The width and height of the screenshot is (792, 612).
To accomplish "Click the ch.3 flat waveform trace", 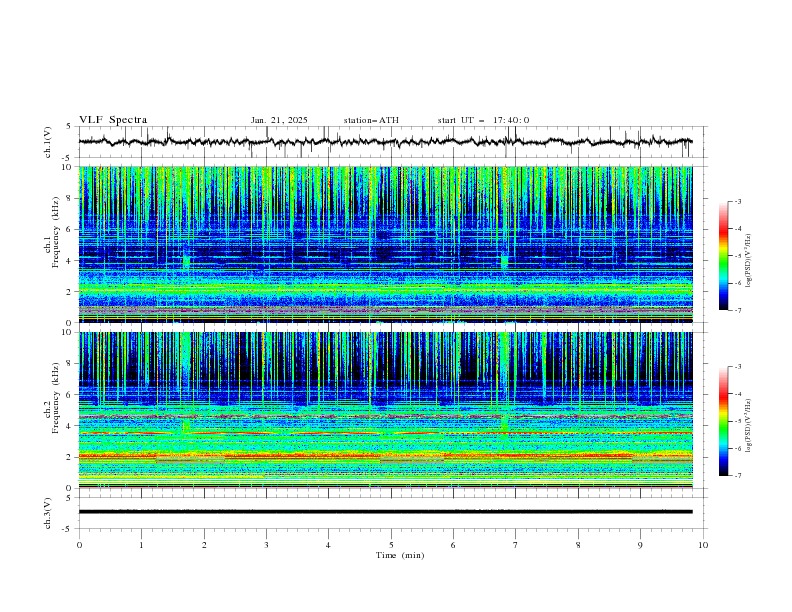I will (385, 512).
